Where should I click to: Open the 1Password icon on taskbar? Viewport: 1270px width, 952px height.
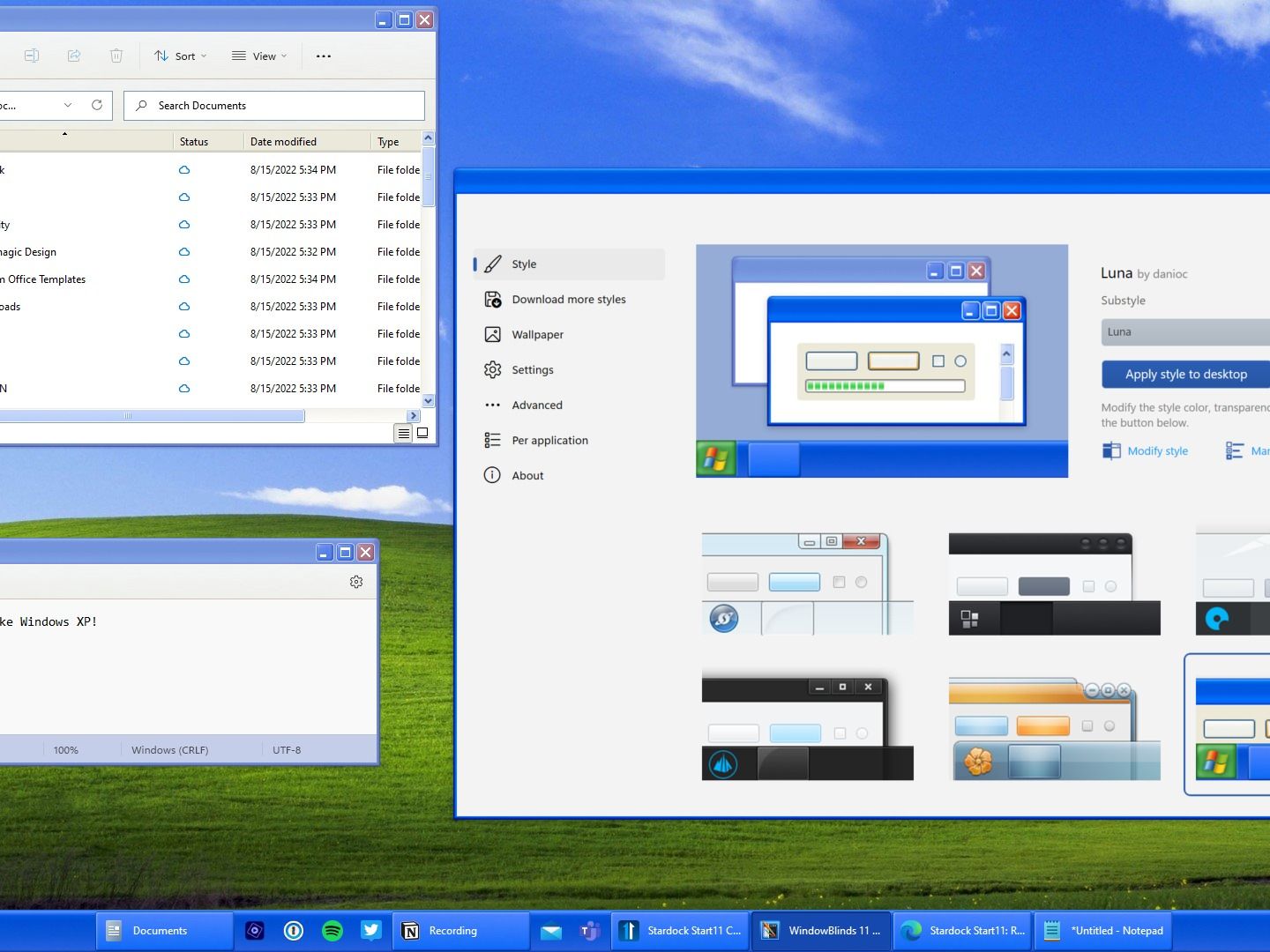point(294,931)
